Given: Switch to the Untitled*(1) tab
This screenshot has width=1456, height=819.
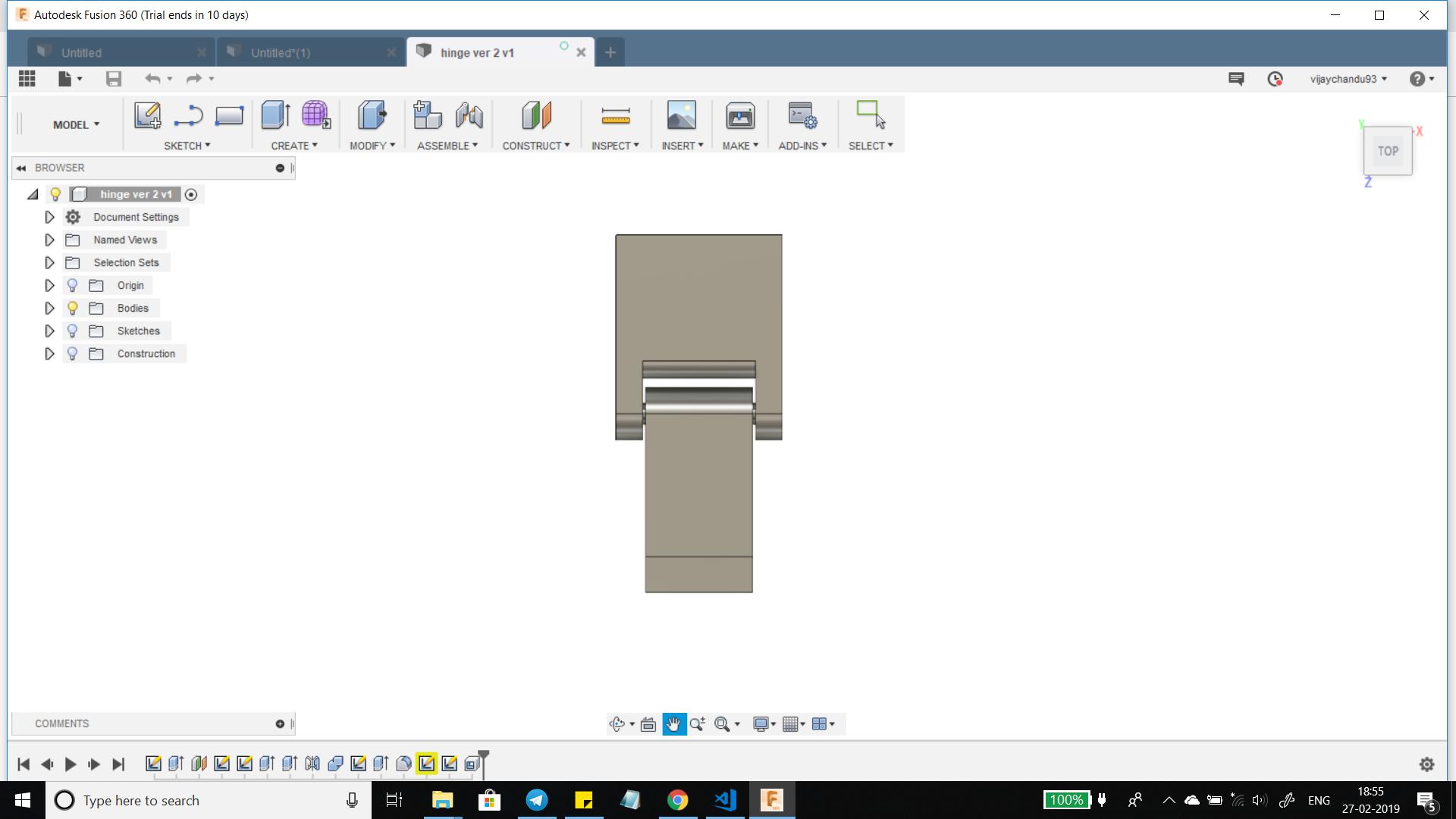Looking at the screenshot, I should click(281, 52).
